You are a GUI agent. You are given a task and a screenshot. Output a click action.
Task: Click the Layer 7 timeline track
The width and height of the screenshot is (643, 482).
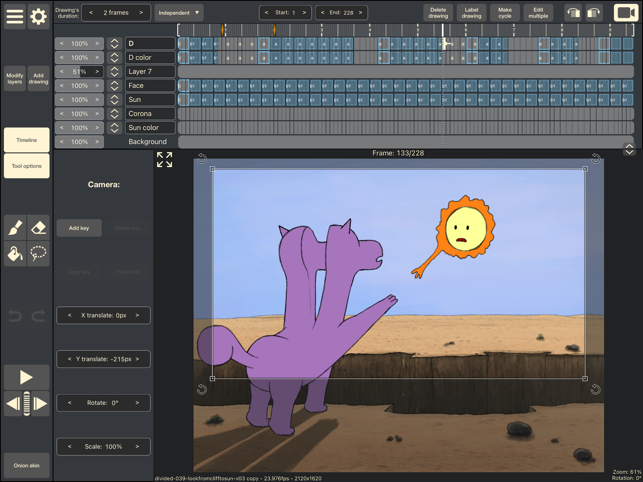coord(406,71)
